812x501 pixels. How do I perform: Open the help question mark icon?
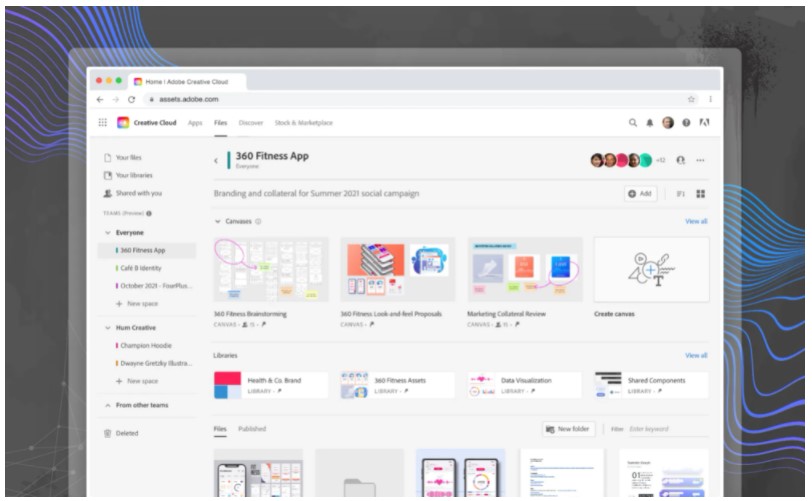(686, 123)
